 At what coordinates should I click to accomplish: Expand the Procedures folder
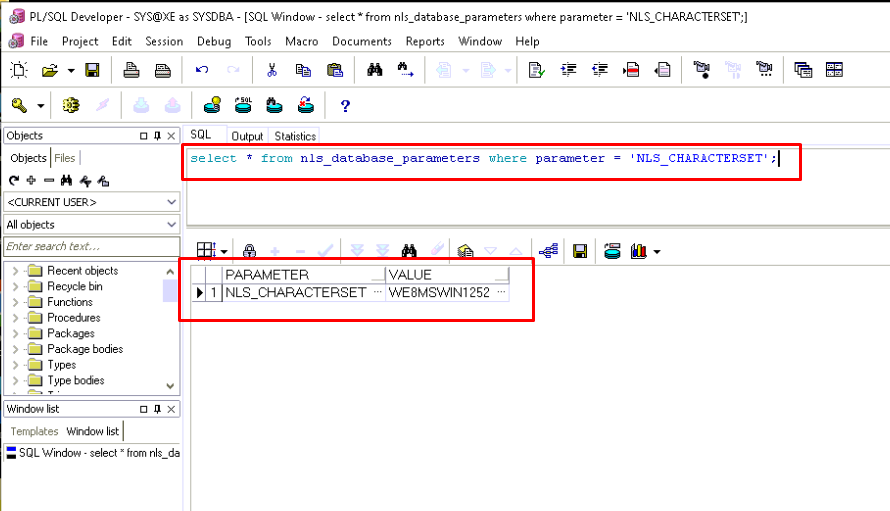pos(15,318)
